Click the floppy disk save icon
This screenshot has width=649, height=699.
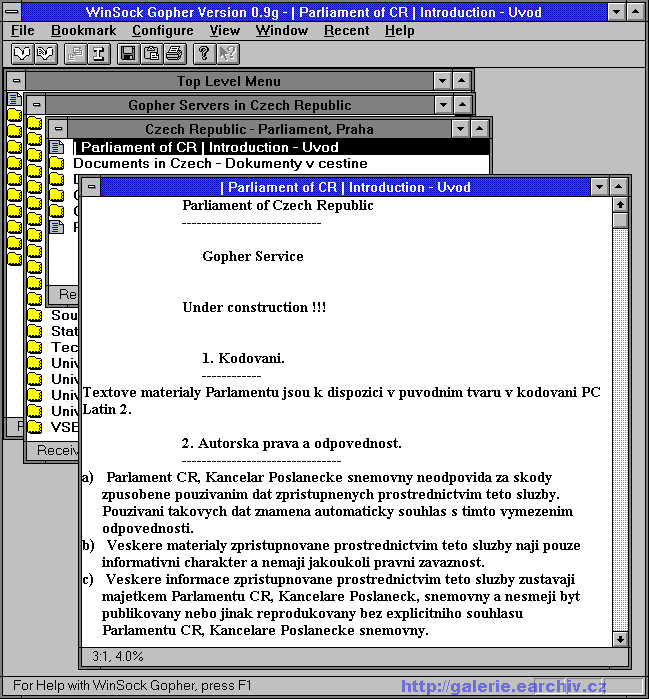(x=128, y=54)
